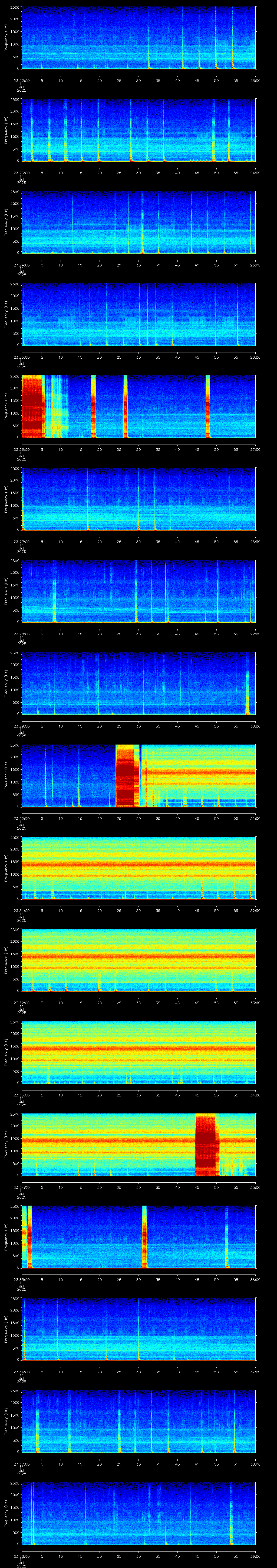Click the 23:24:00 start time label

pyautogui.click(x=21, y=265)
